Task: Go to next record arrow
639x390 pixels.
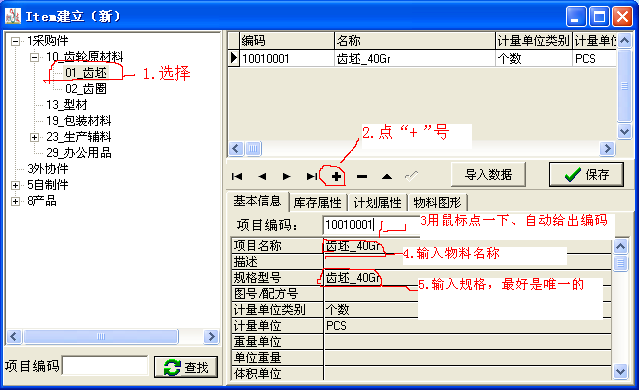Action: click(287, 176)
